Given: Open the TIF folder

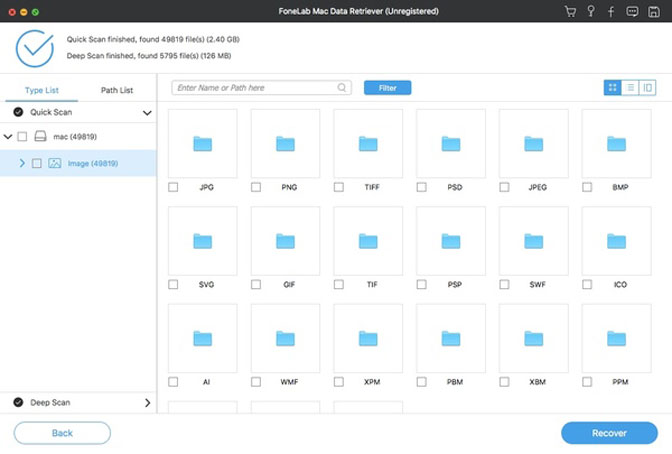Looking at the screenshot, I should pos(368,241).
